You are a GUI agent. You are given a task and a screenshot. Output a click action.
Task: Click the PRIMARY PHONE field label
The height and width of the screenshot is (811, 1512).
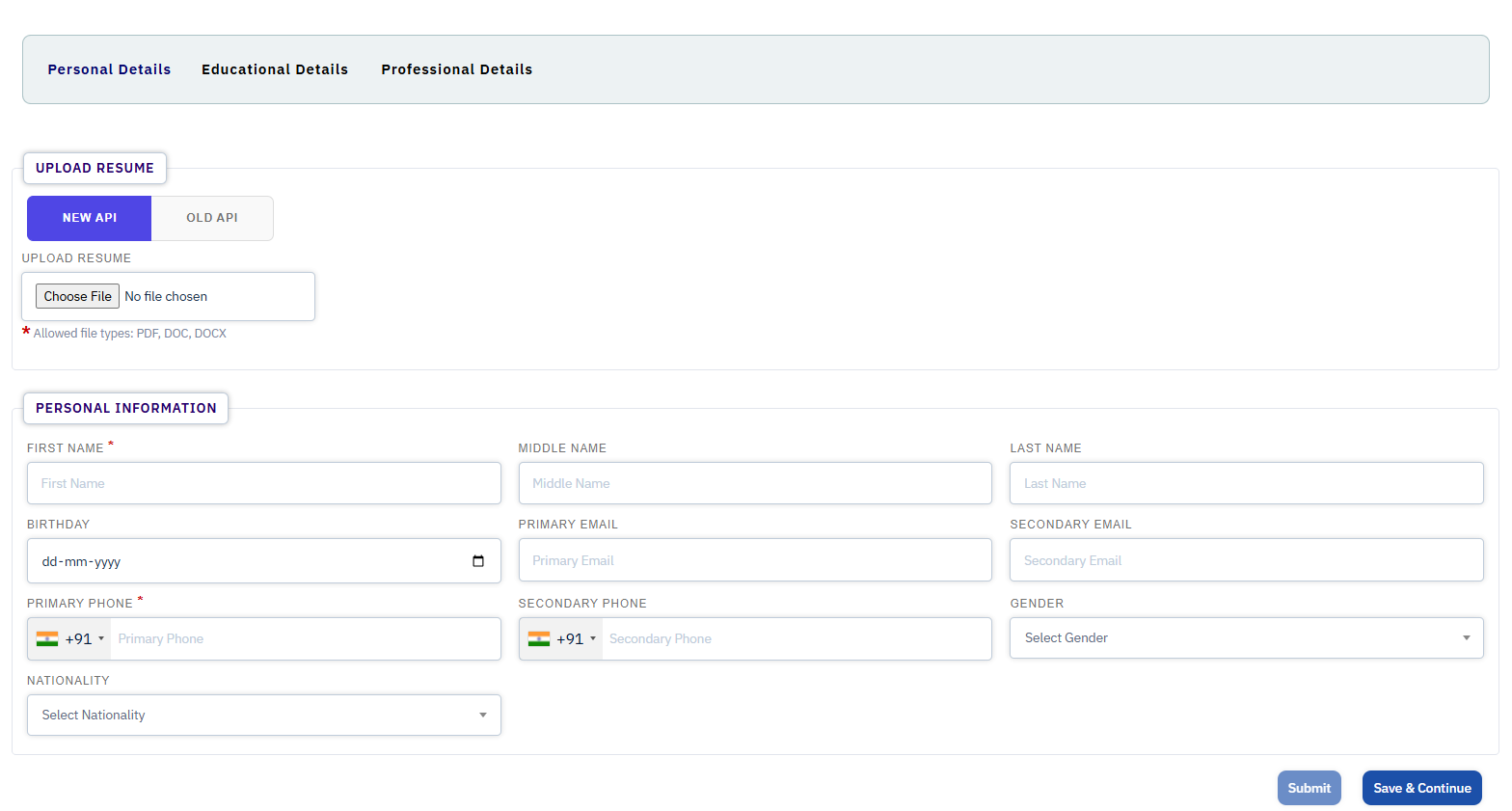click(80, 604)
